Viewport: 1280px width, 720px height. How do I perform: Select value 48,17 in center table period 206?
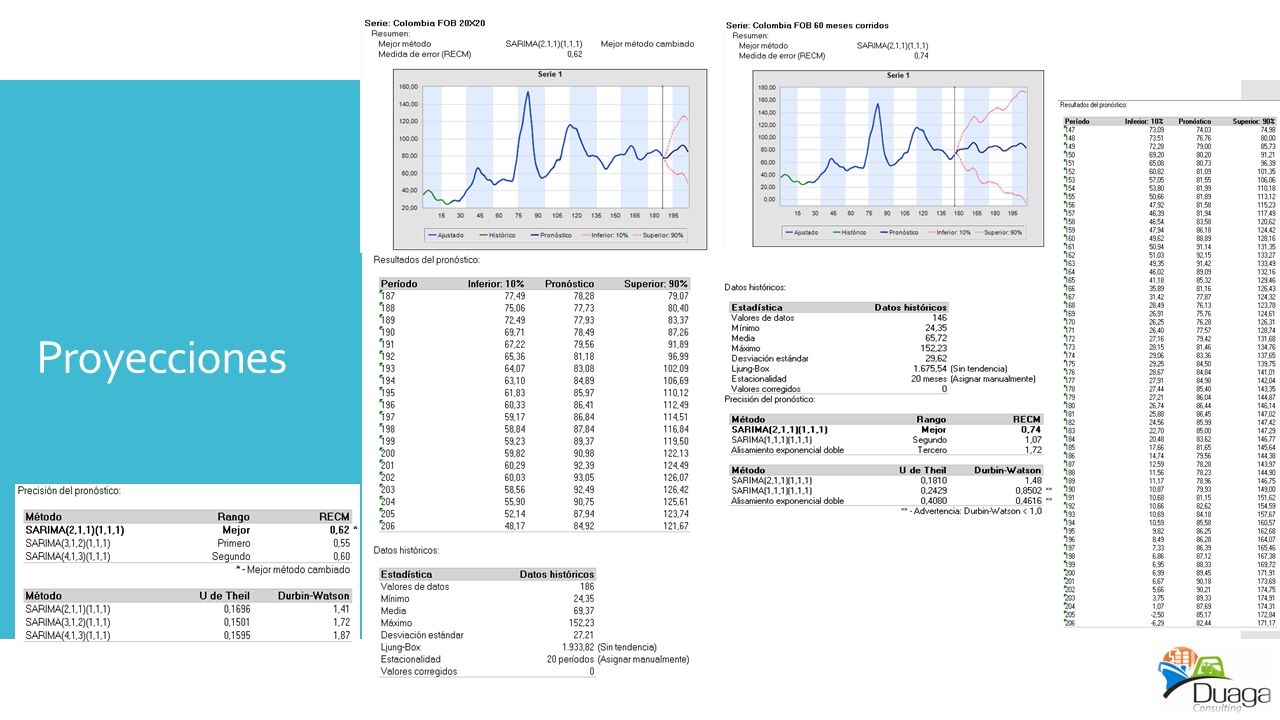coord(513,525)
